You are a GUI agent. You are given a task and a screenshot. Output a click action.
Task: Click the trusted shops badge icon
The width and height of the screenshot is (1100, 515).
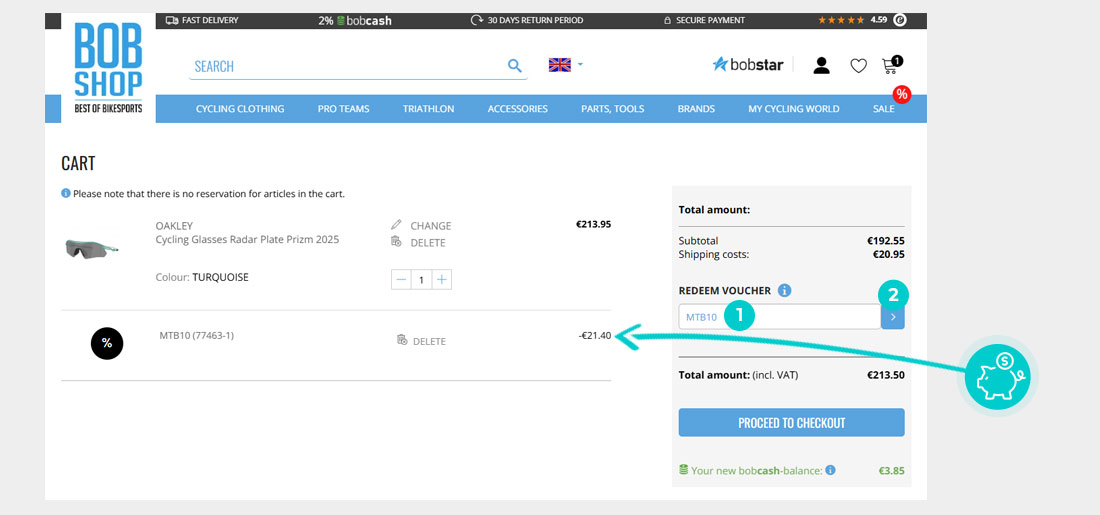point(899,20)
